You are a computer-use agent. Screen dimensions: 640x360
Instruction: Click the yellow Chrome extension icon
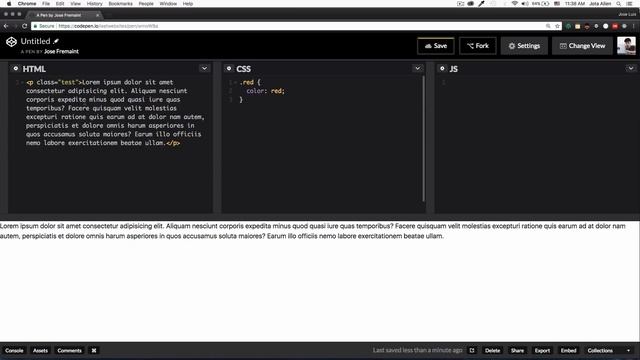tap(578, 26)
